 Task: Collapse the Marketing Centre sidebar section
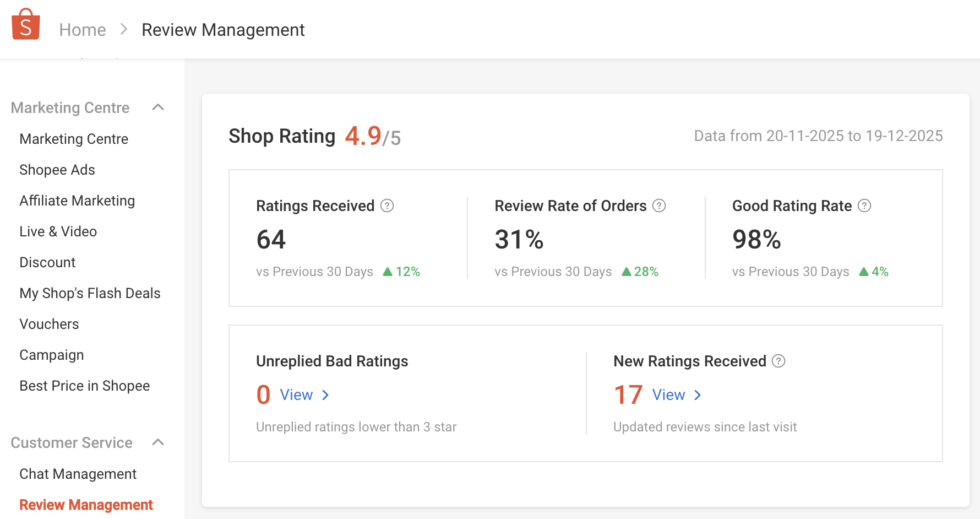(x=158, y=108)
